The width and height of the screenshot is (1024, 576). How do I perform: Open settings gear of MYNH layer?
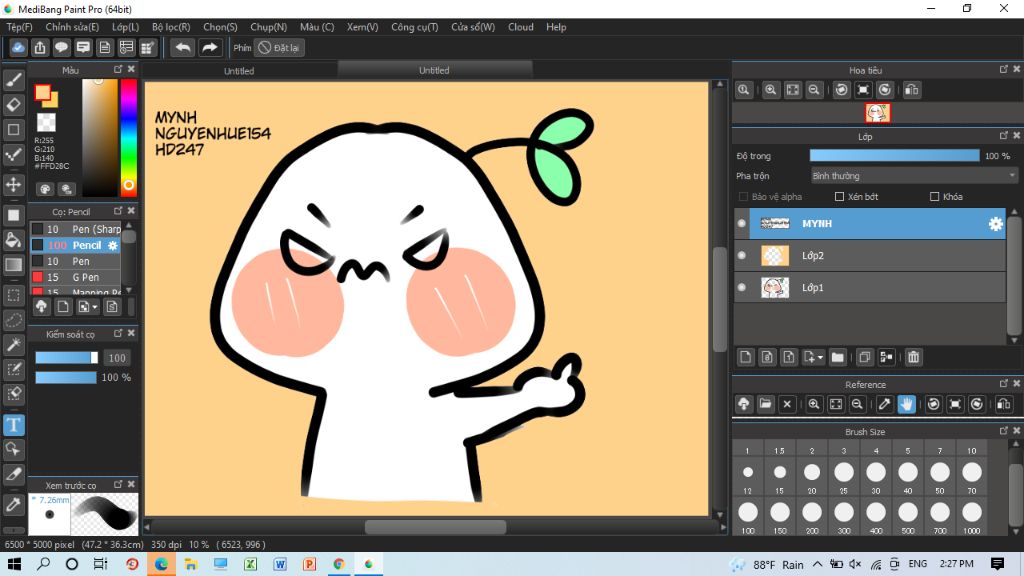pyautogui.click(x=995, y=224)
